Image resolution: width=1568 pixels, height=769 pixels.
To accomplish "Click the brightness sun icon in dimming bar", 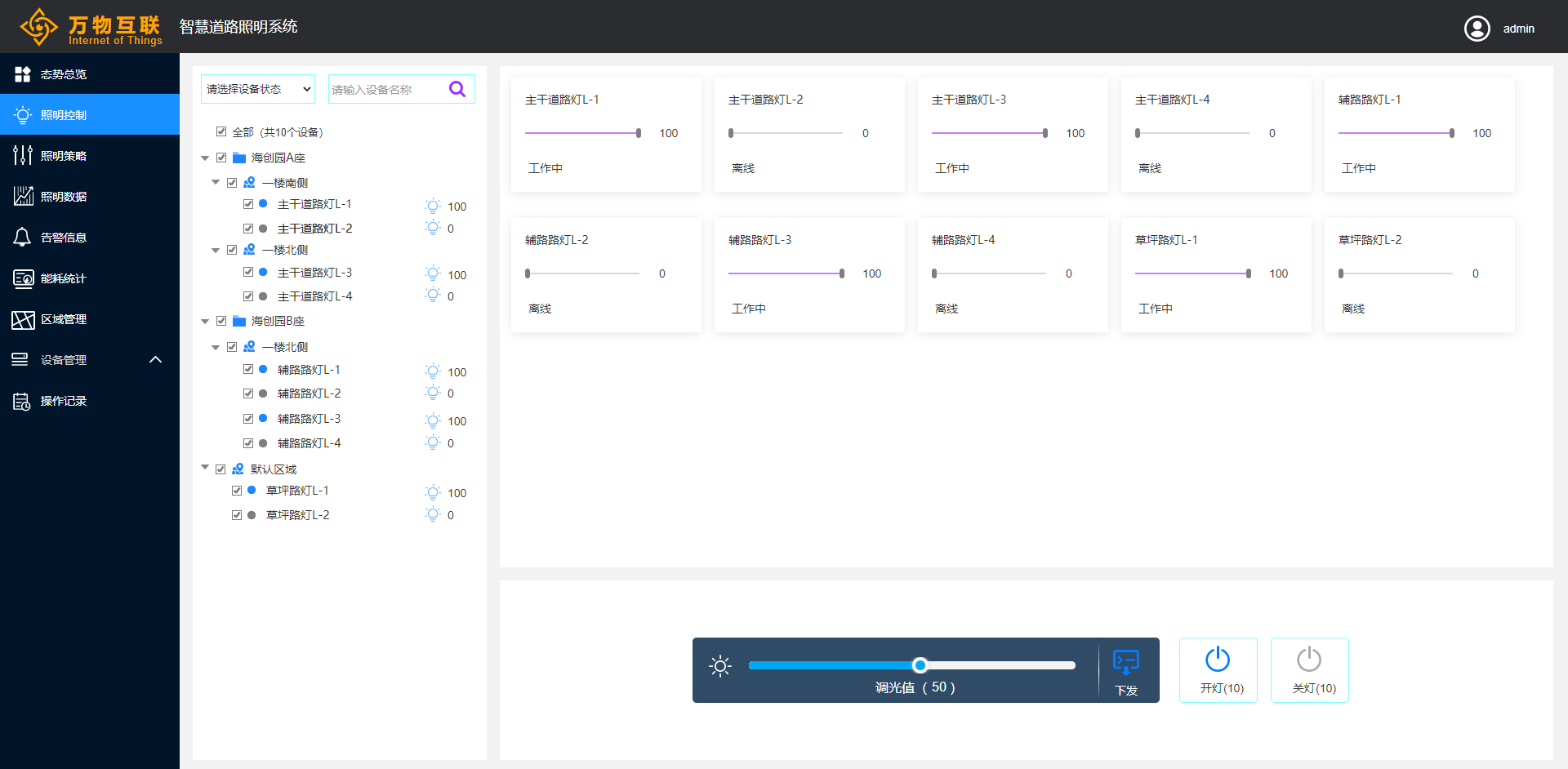I will coord(720,666).
